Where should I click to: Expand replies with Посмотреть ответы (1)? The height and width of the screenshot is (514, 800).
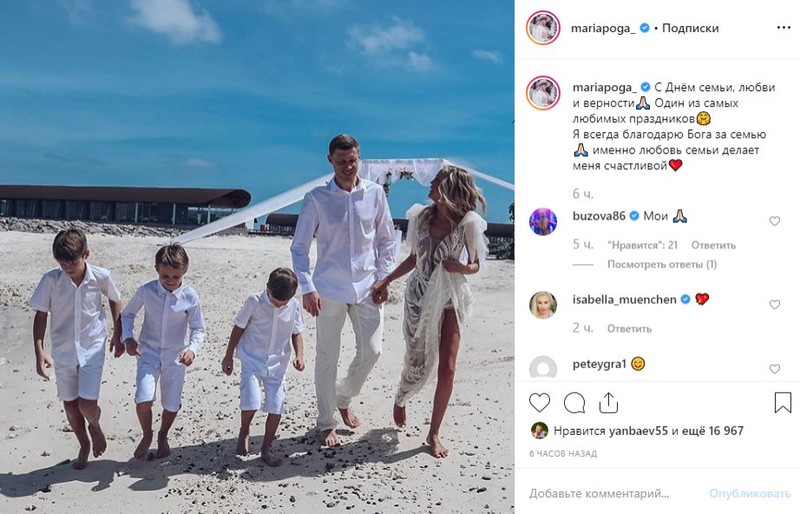[x=662, y=264]
